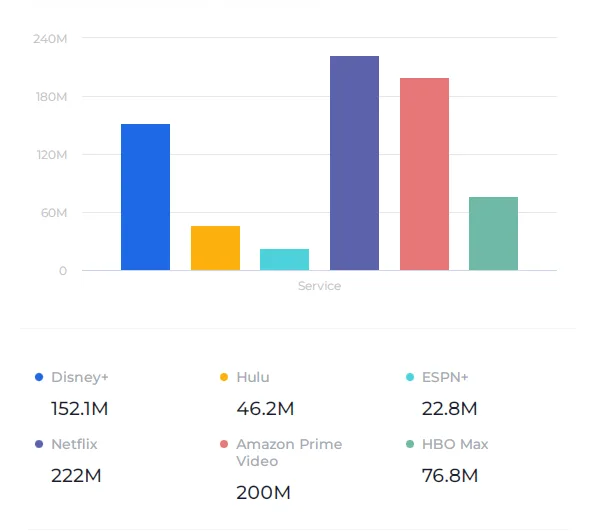Select the Amazon Prime Video legend label
The height and width of the screenshot is (531, 591).
tap(289, 453)
